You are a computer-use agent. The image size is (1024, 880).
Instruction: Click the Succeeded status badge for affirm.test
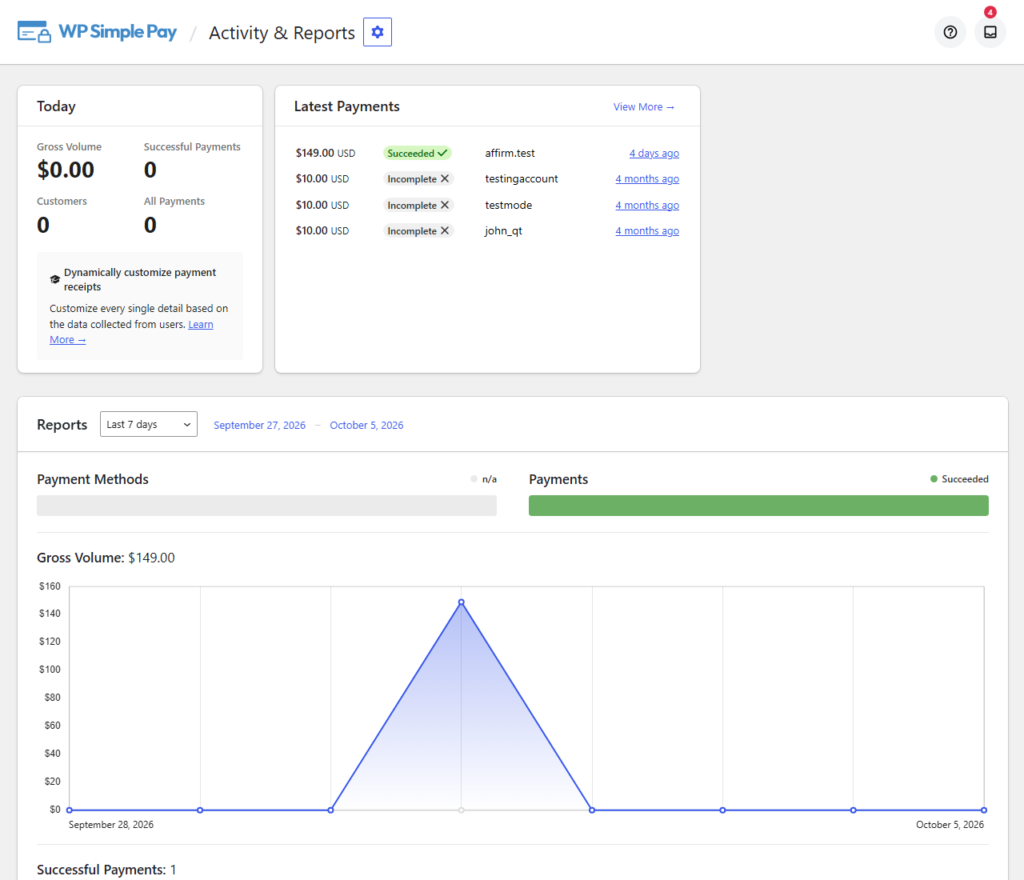coord(417,153)
